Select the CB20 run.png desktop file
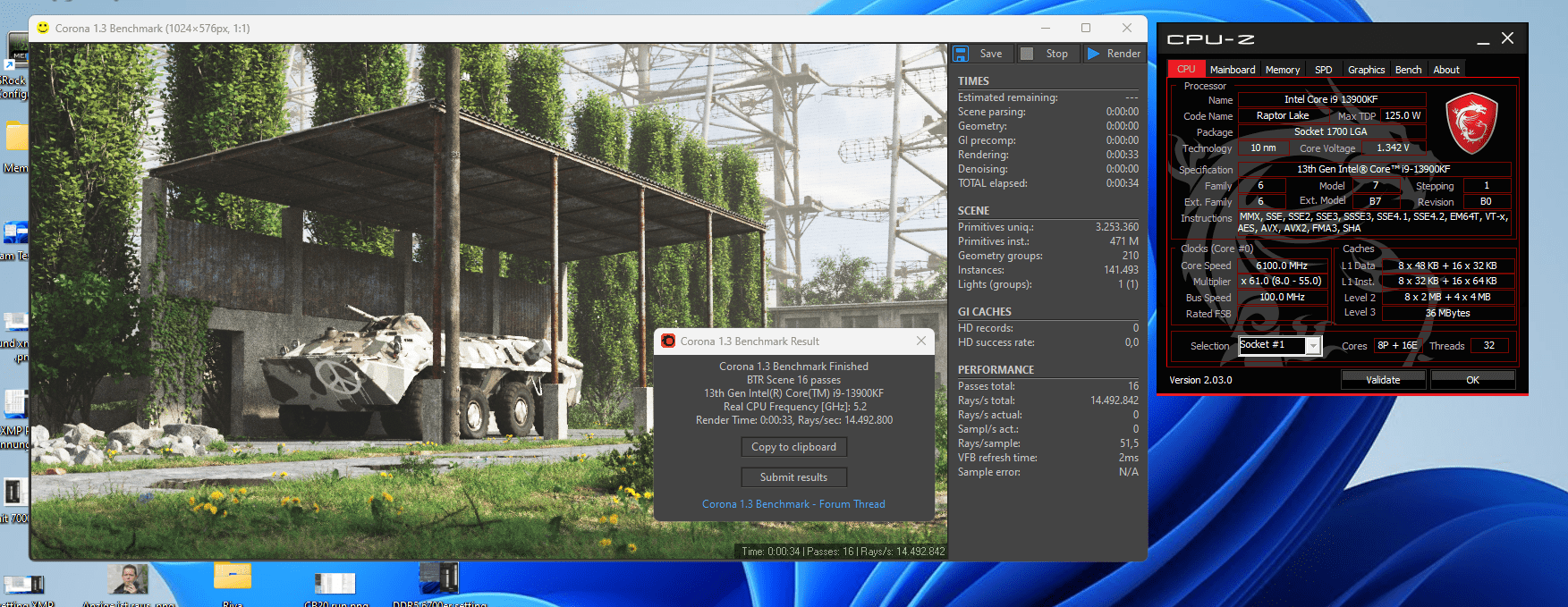The height and width of the screenshot is (607, 1568). [335, 588]
